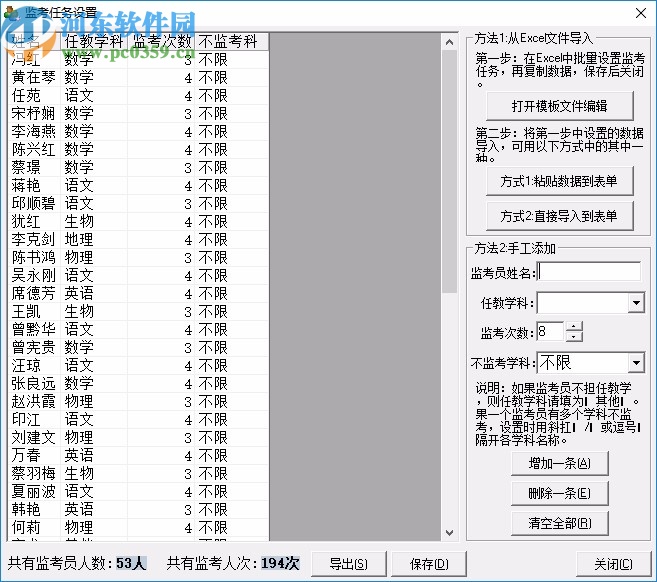Select the row for 张良远
This screenshot has width=657, height=582.
[x=138, y=384]
